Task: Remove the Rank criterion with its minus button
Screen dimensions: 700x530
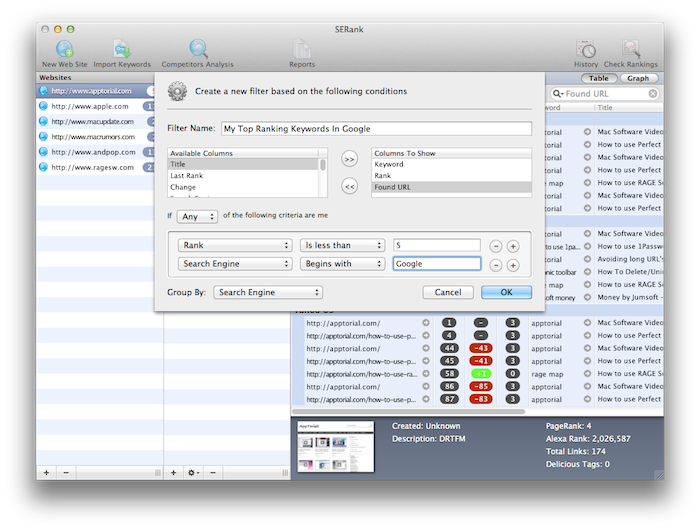Action: pyautogui.click(x=496, y=246)
